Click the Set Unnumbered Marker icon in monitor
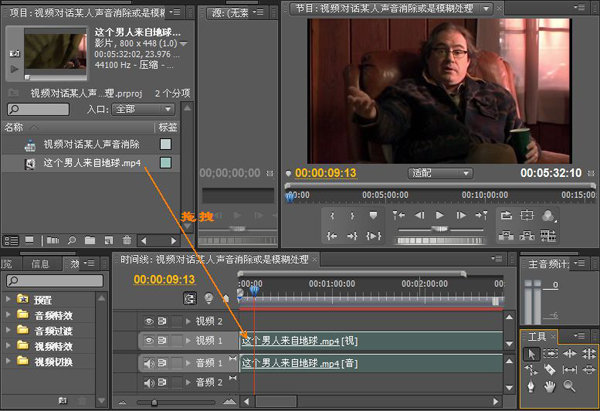The image size is (600, 411). [373, 215]
